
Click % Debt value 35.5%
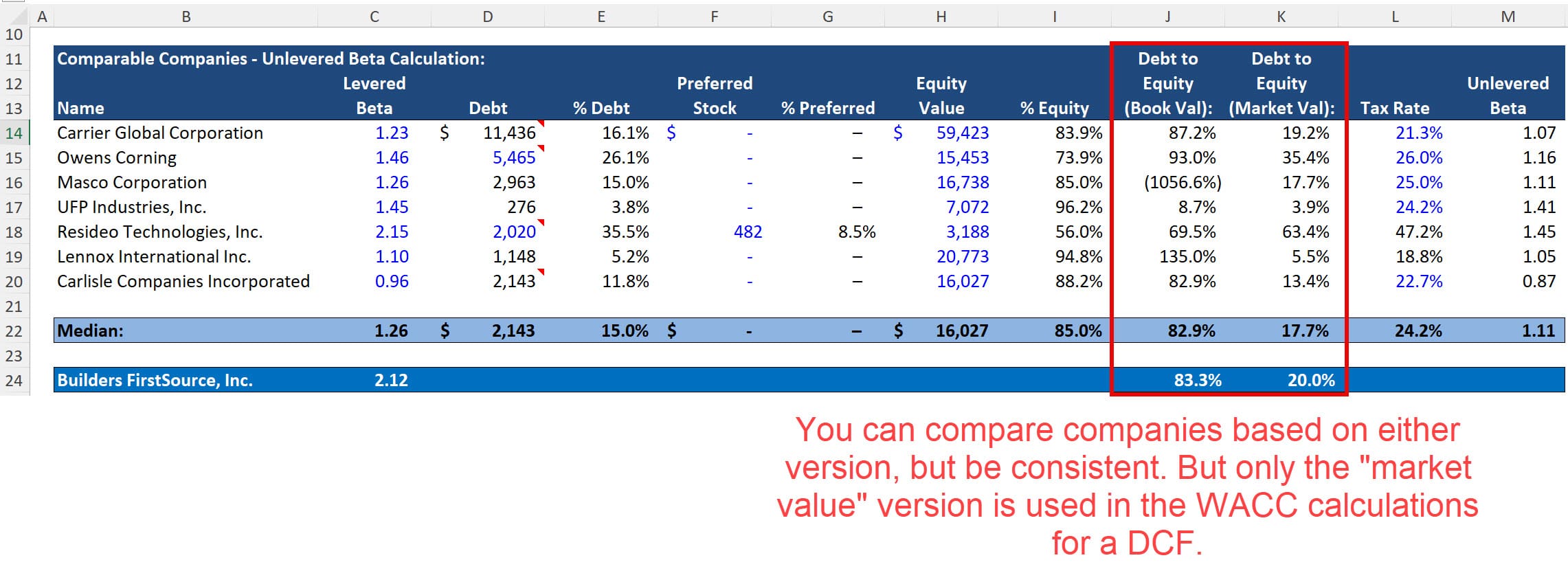[x=625, y=232]
